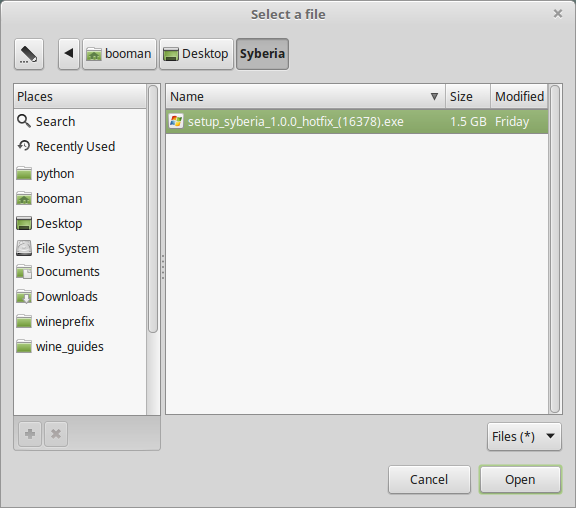
Task: Click the Downloads folder icon
Action: tap(24, 296)
